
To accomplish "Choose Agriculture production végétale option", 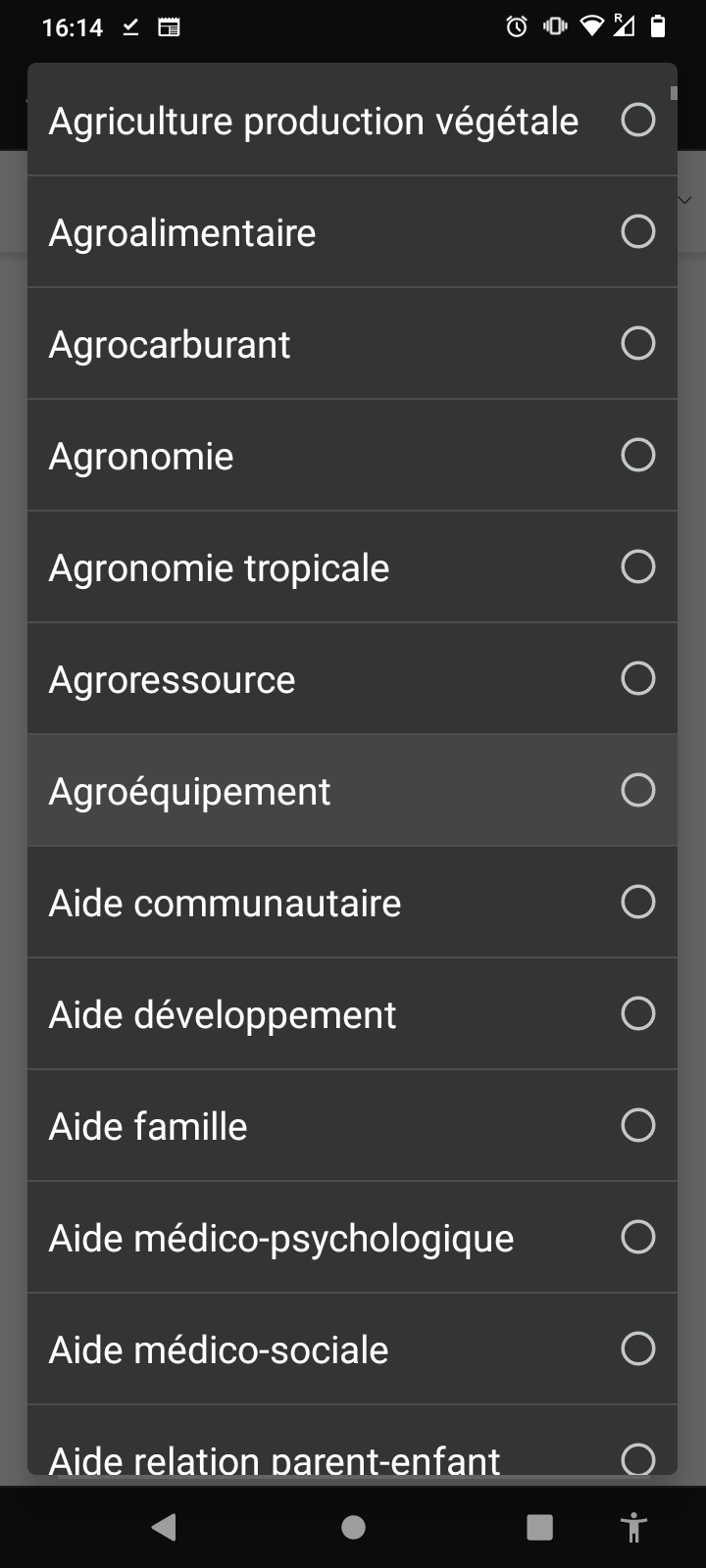I will tap(314, 122).
